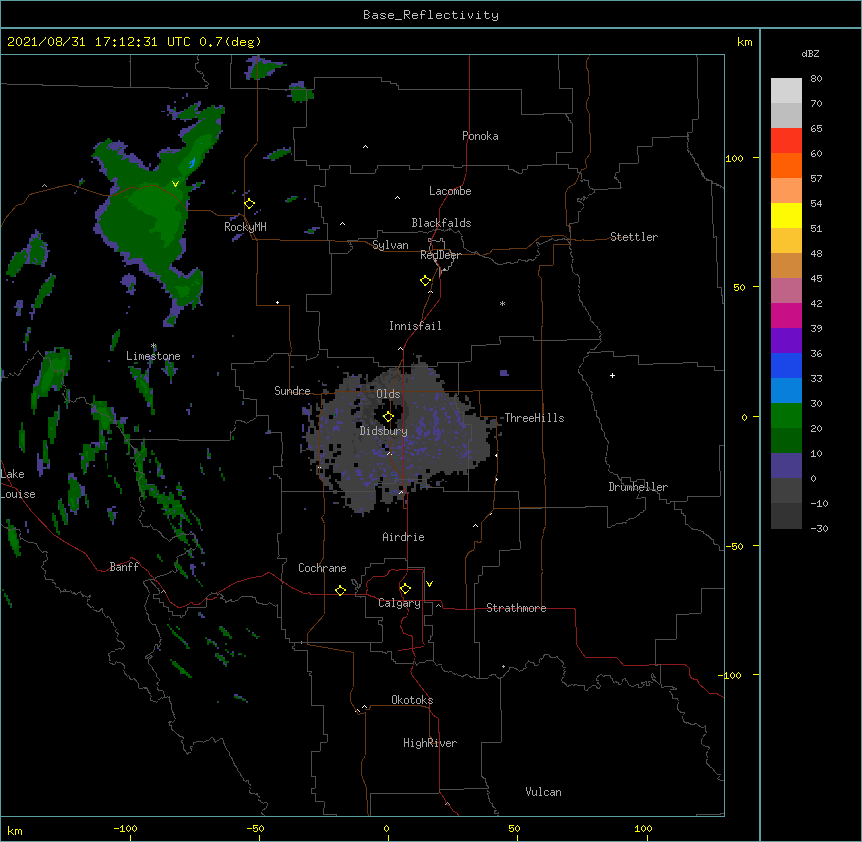Click the yellow diamond marker south of RedDeer

pos(426,281)
